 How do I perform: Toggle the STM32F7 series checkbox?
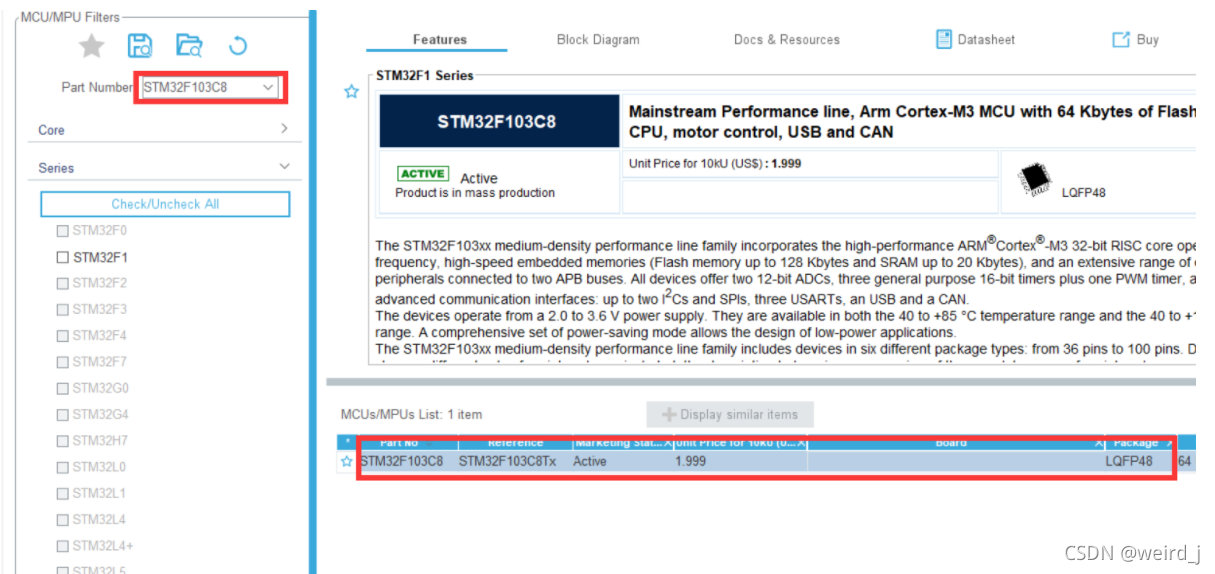click(x=63, y=362)
